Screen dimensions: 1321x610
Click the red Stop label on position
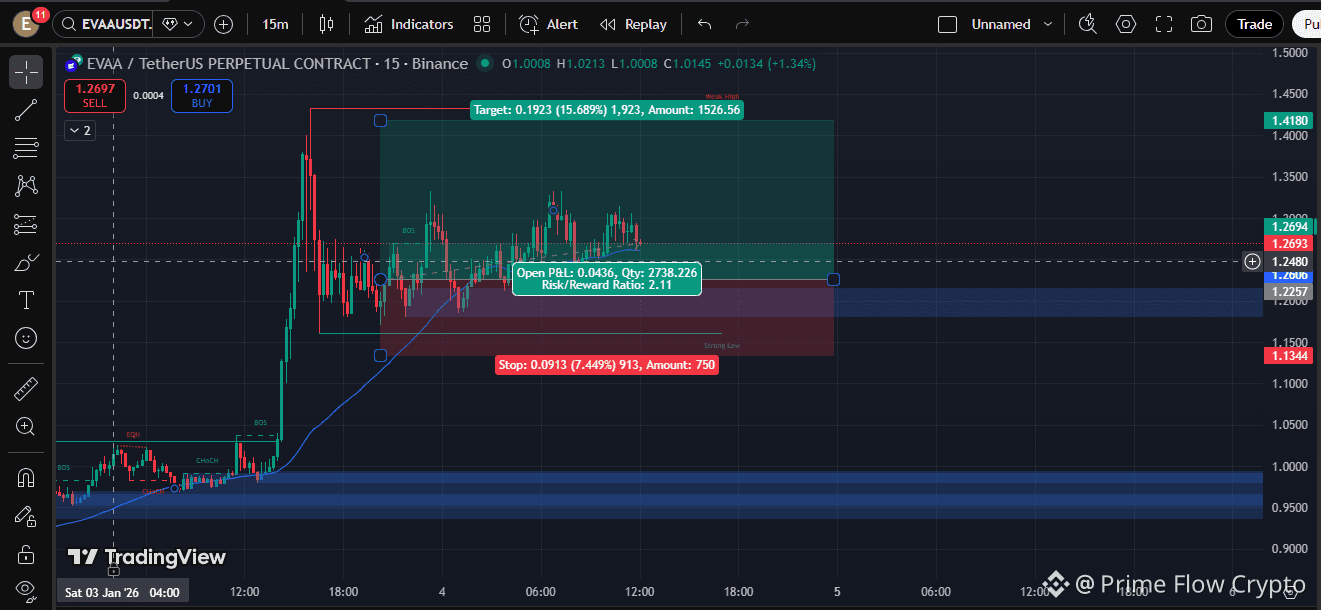(607, 365)
